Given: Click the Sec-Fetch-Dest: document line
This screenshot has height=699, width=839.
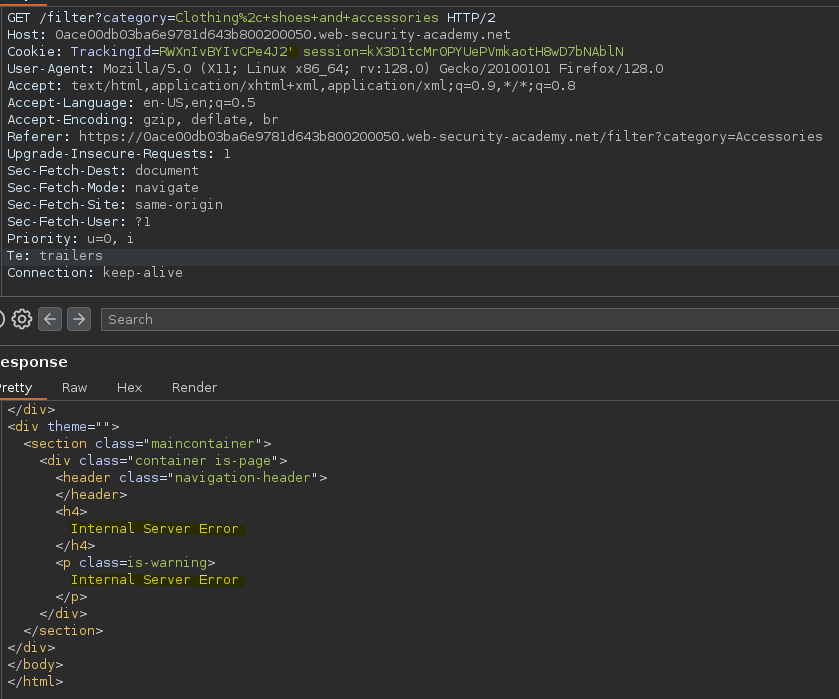Looking at the screenshot, I should click(103, 171).
